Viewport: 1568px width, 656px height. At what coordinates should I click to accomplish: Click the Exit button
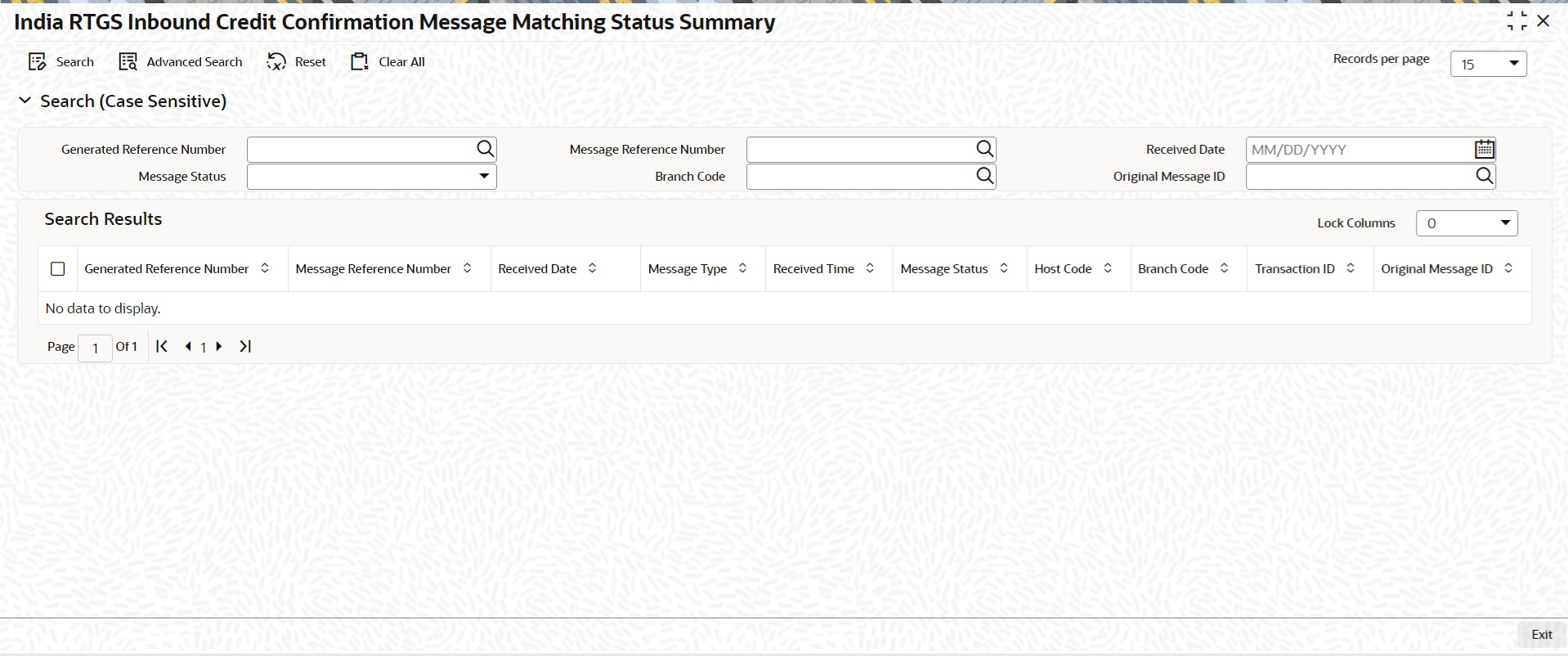(1541, 635)
